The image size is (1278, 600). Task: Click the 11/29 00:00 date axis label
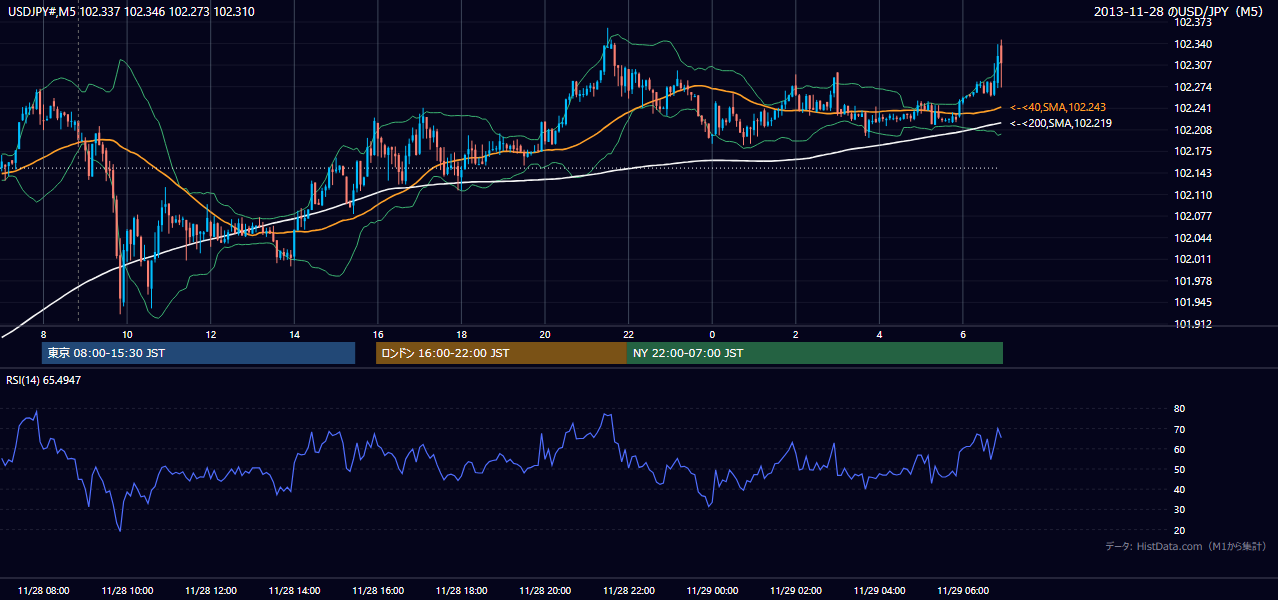pos(712,591)
